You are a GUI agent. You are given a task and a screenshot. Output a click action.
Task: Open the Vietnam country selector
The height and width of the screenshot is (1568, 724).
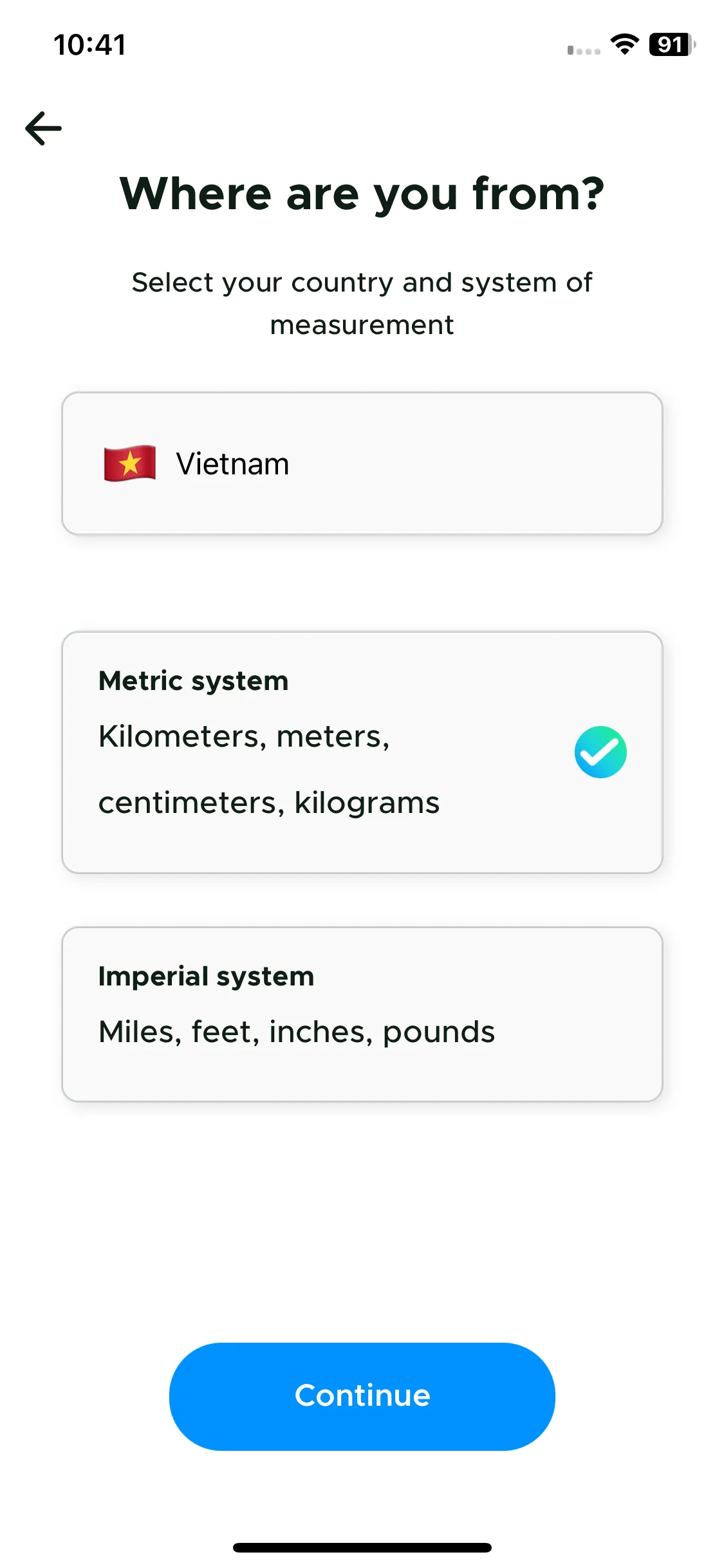(362, 463)
